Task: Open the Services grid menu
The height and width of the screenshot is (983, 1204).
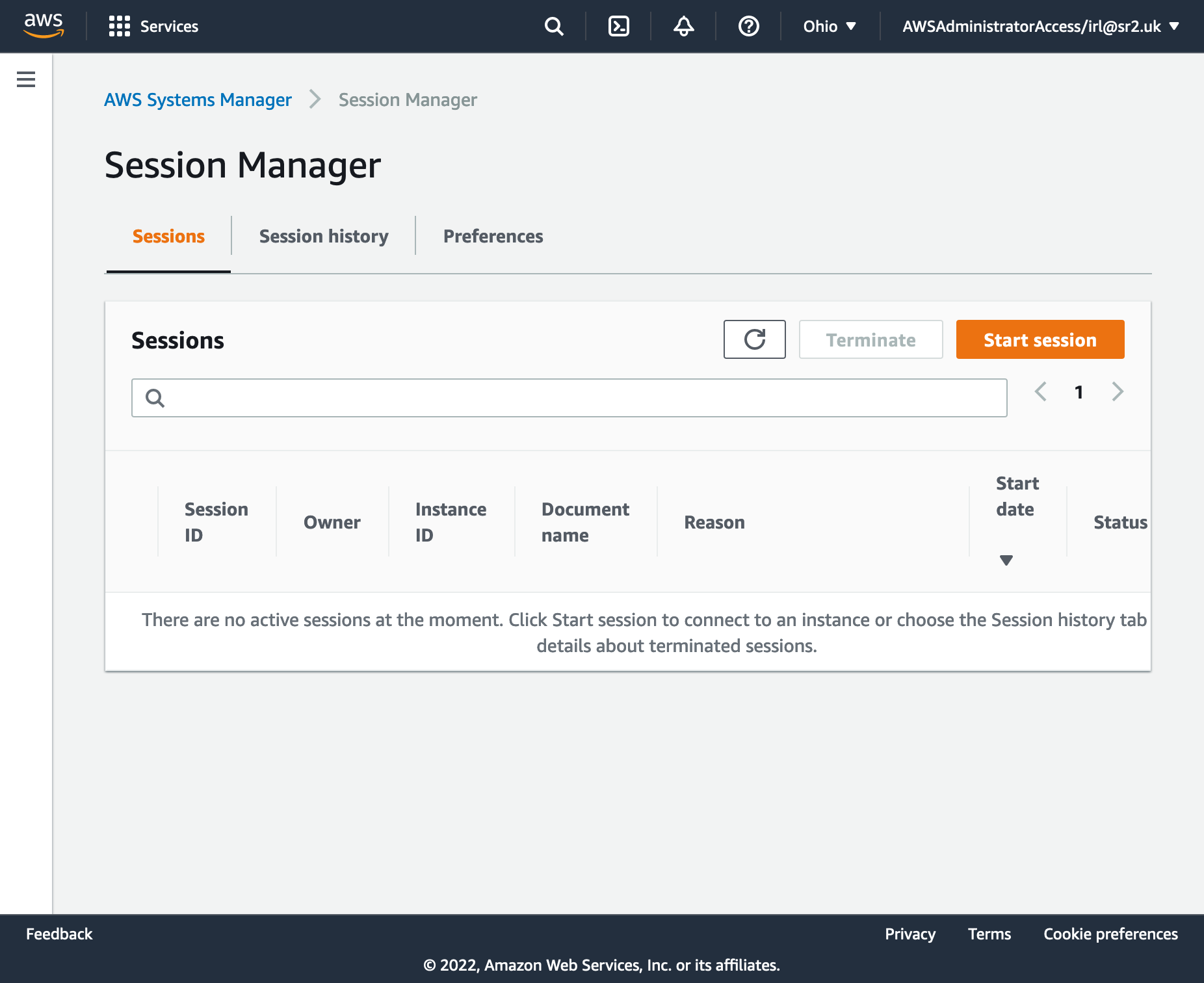Action: tap(153, 26)
